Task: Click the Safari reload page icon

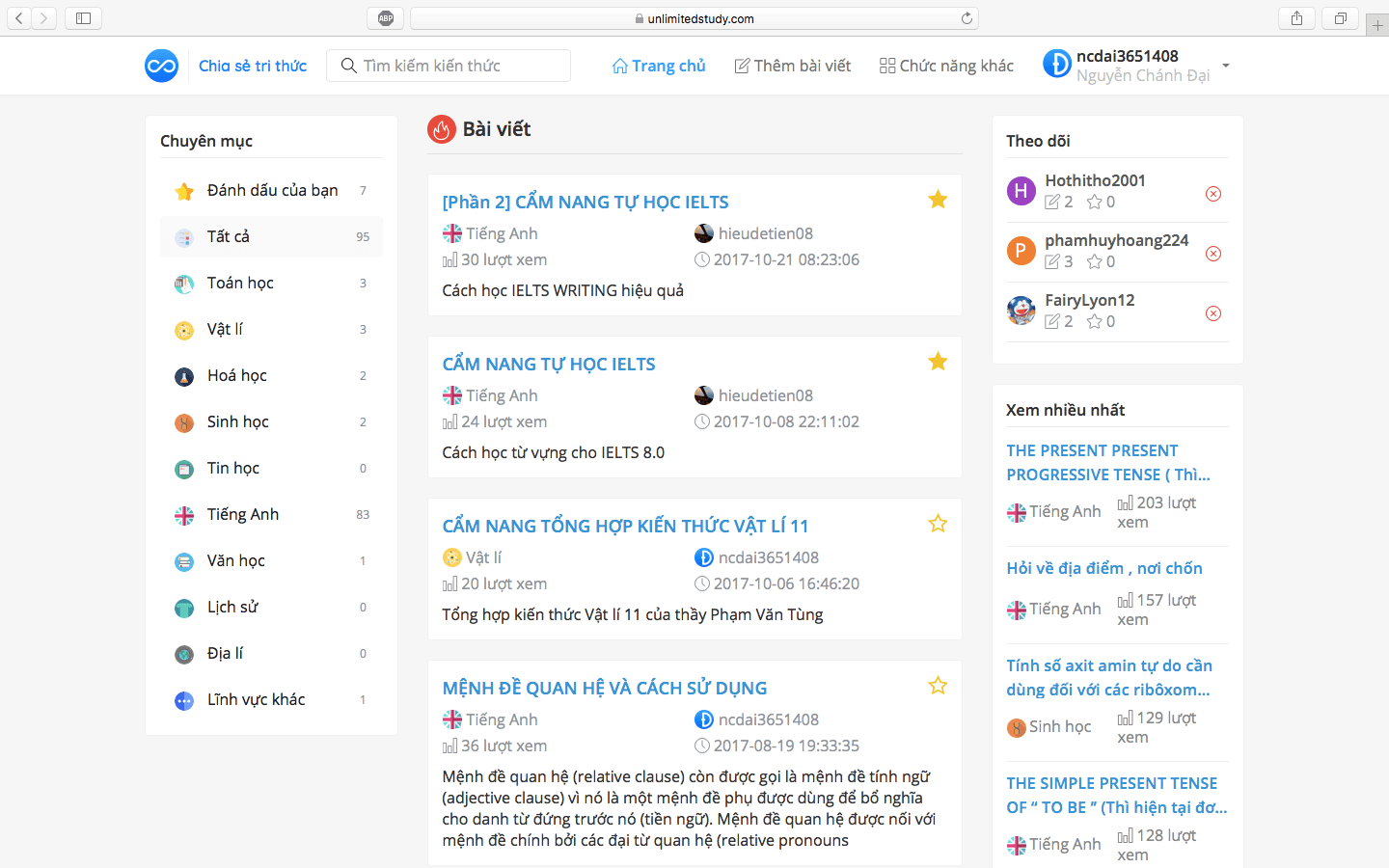Action: click(967, 18)
